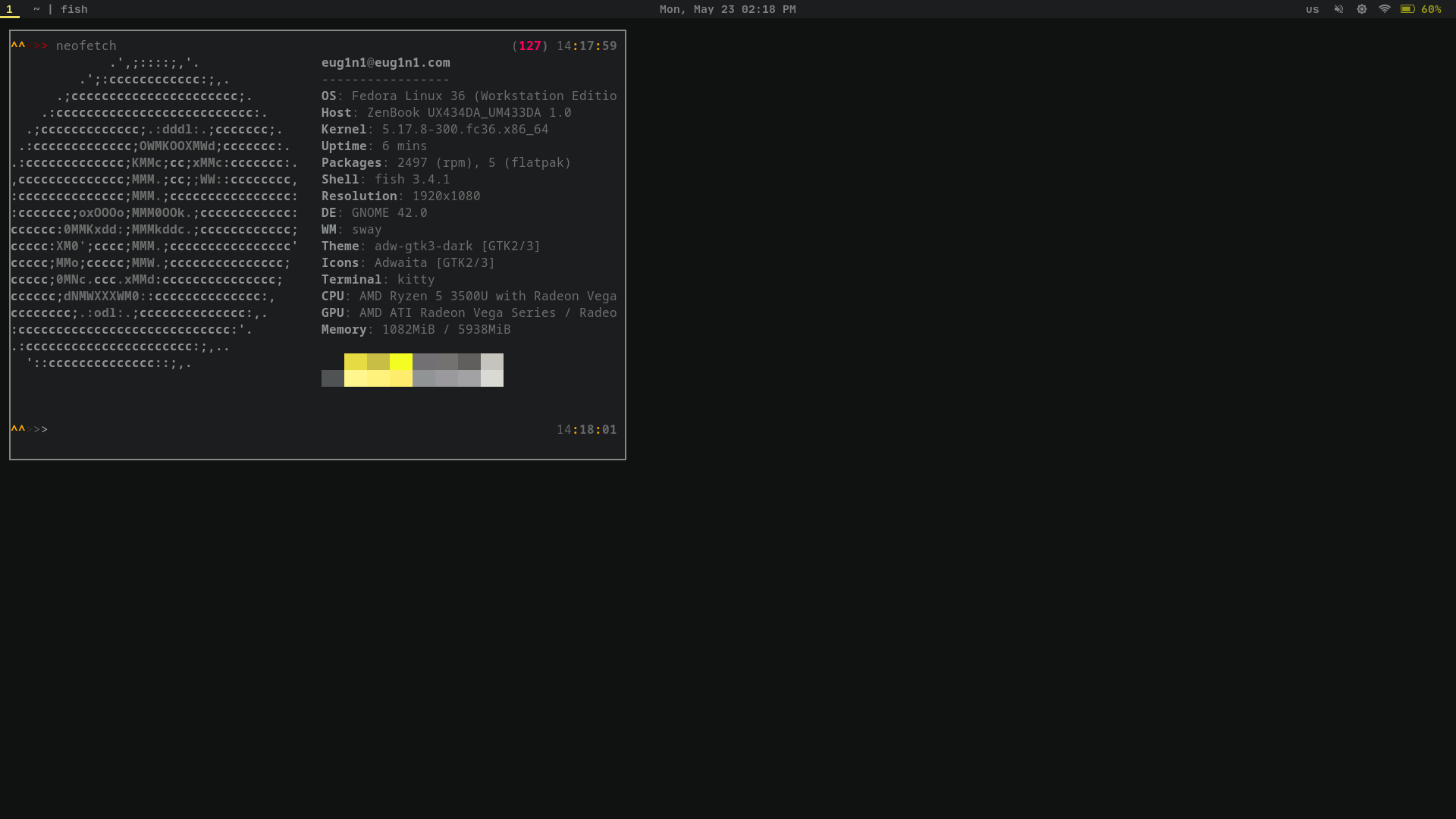Screen dimensions: 1456x819
Task: Click the Resolution: 1920x1080 line
Action: click(x=401, y=196)
